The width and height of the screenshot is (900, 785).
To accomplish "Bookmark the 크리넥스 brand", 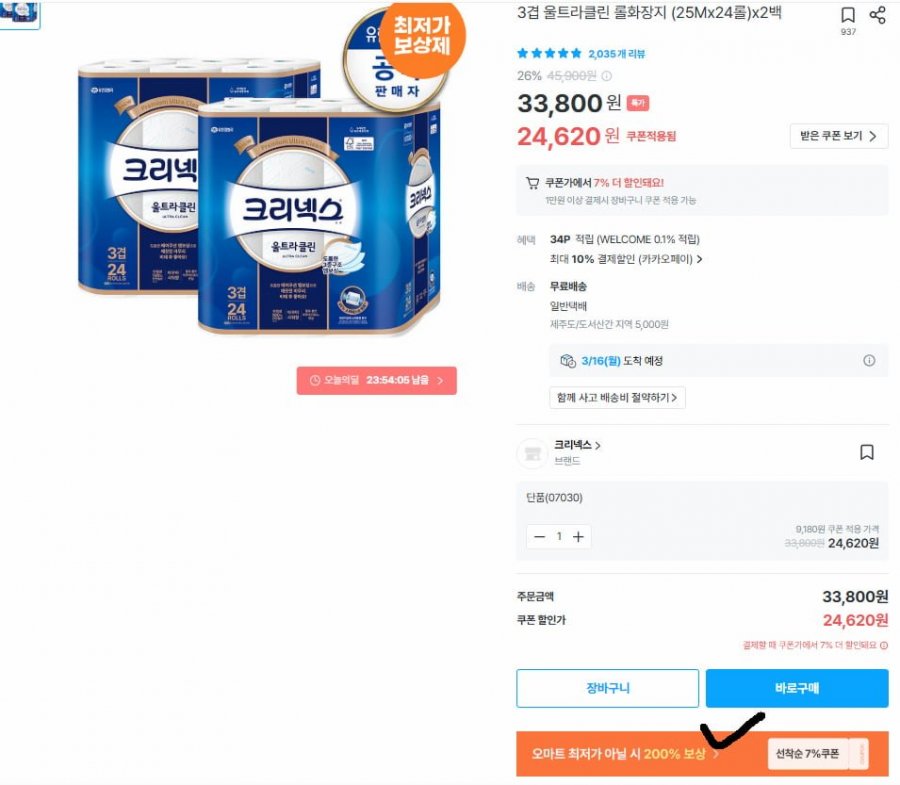I will 867,452.
